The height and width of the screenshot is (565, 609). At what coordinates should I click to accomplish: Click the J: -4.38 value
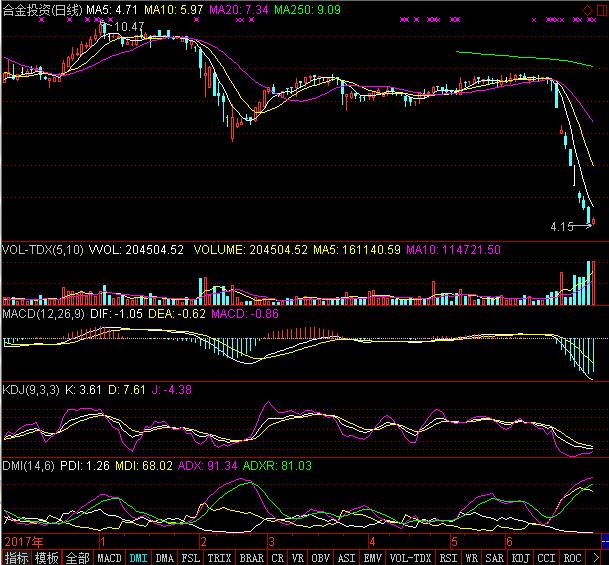(171, 389)
